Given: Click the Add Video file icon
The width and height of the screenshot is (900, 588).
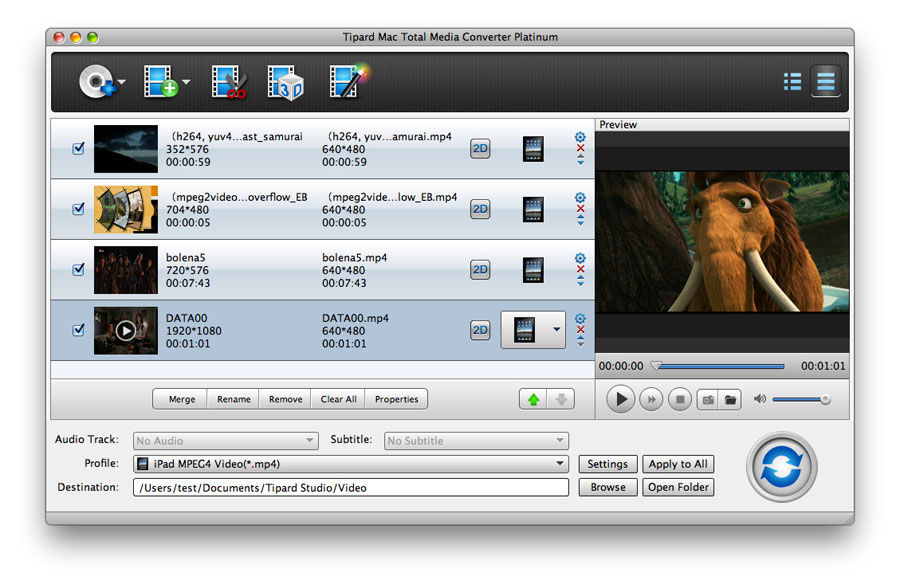Looking at the screenshot, I should tap(160, 82).
